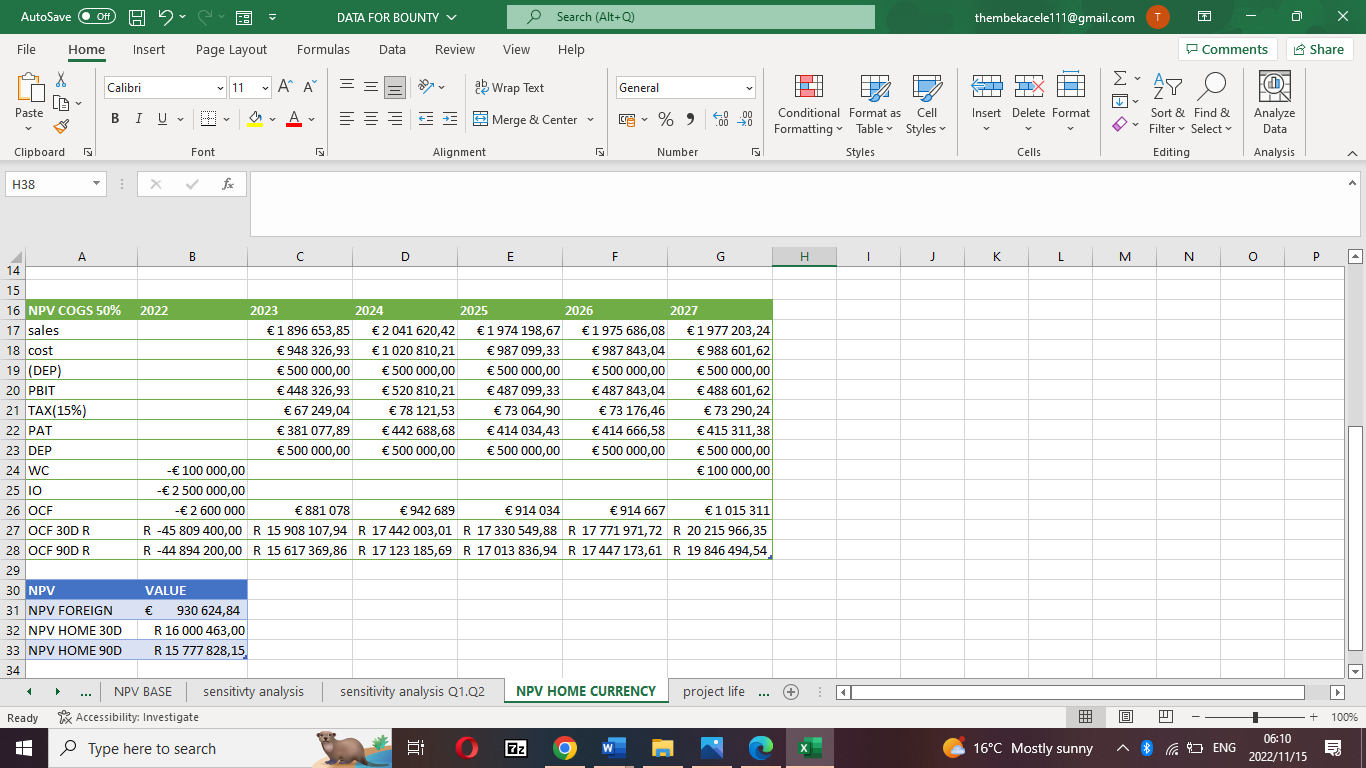Viewport: 1366px width, 768px height.
Task: Click the Share button
Action: click(1319, 49)
